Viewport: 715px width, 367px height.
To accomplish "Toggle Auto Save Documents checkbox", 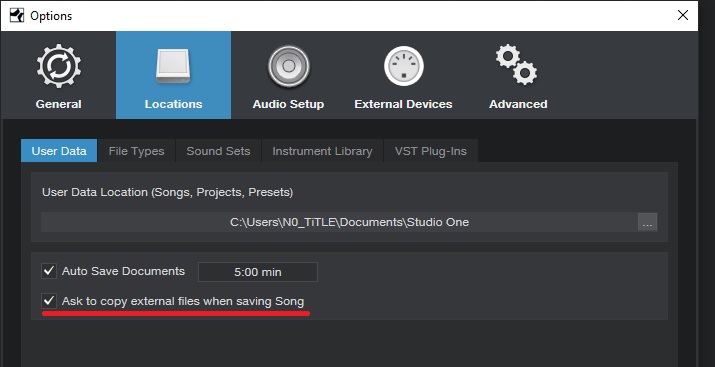I will 49,271.
